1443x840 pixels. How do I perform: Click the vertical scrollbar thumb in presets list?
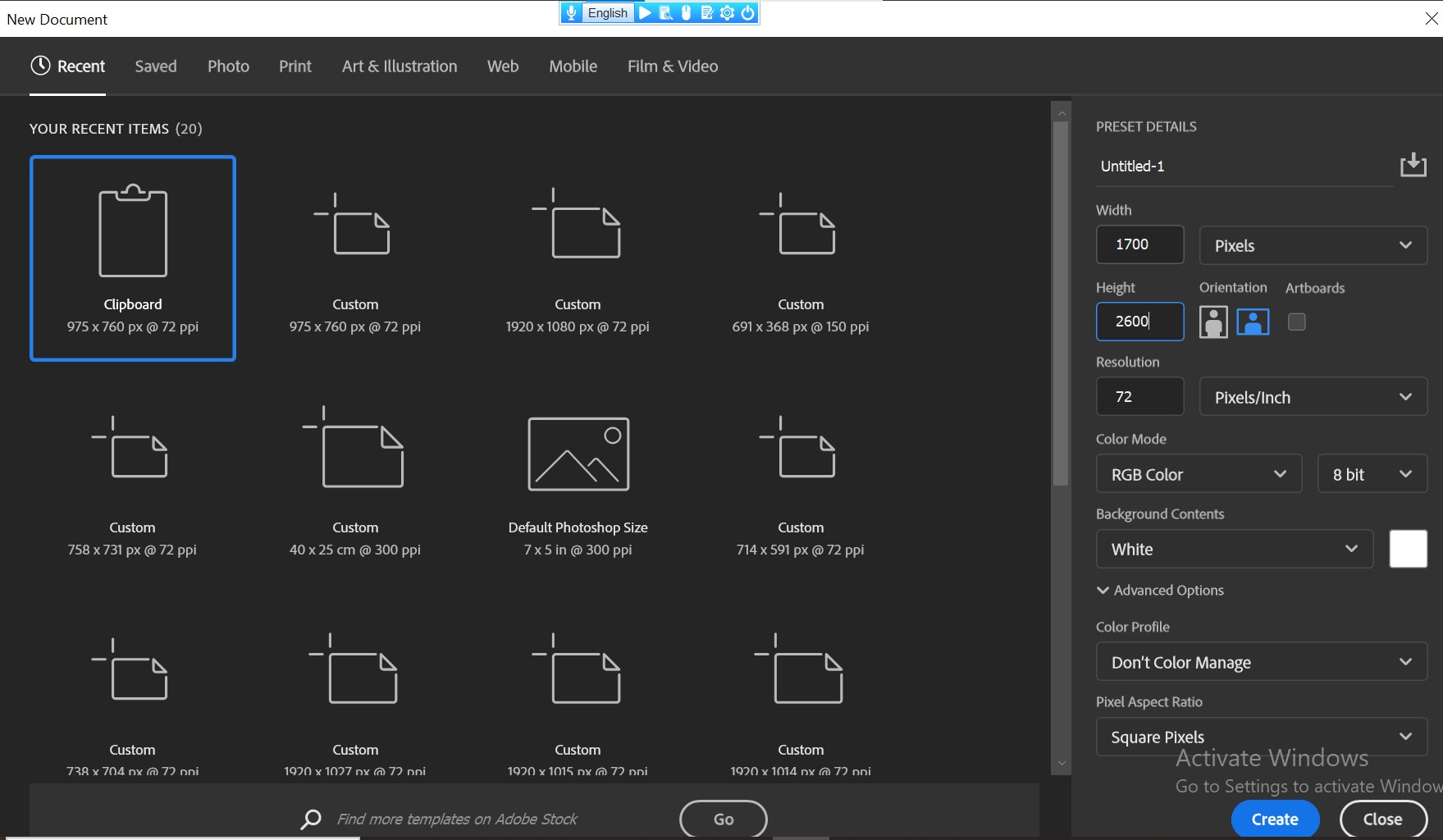click(x=1061, y=304)
